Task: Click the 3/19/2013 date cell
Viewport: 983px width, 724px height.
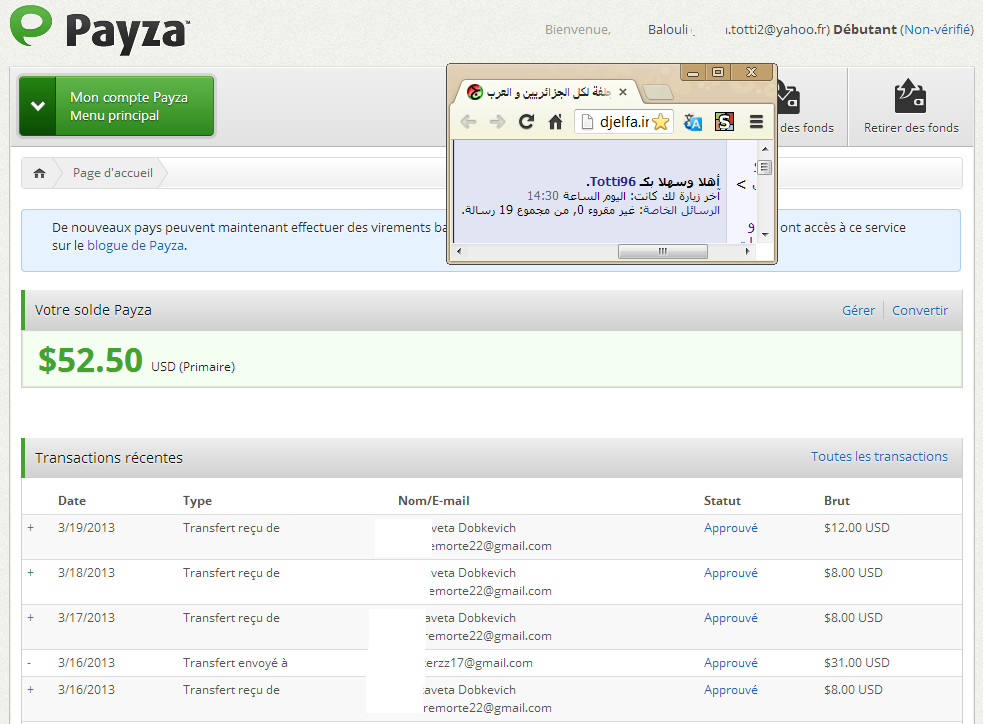Action: [87, 528]
